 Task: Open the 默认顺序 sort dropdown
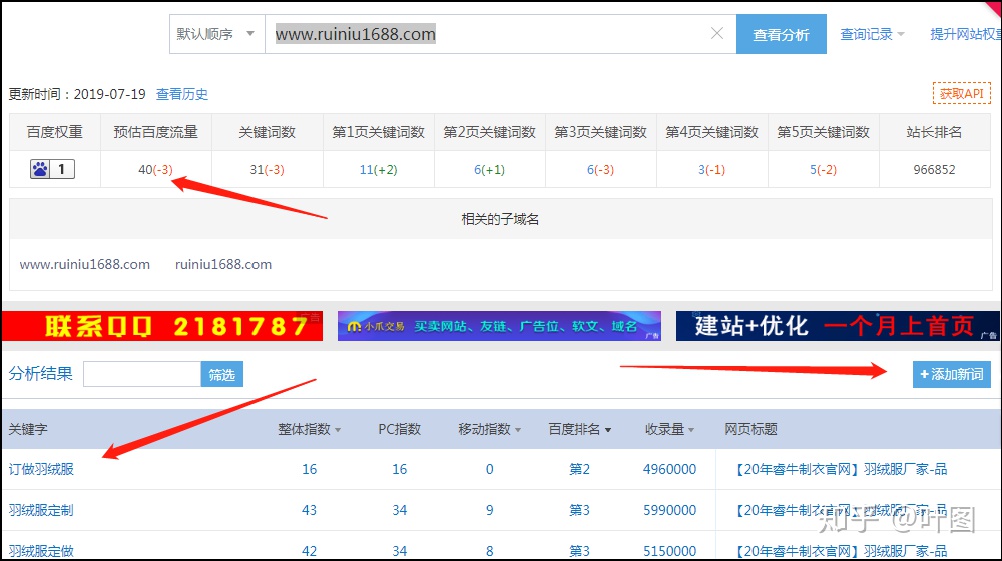pyautogui.click(x=216, y=34)
